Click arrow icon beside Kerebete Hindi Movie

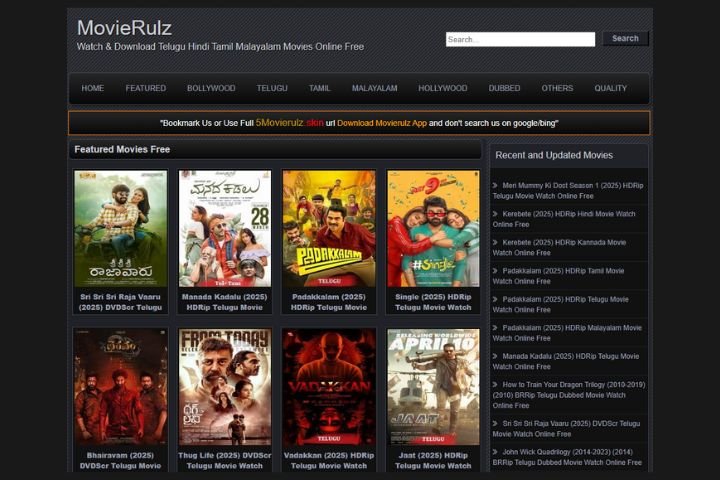coord(495,214)
